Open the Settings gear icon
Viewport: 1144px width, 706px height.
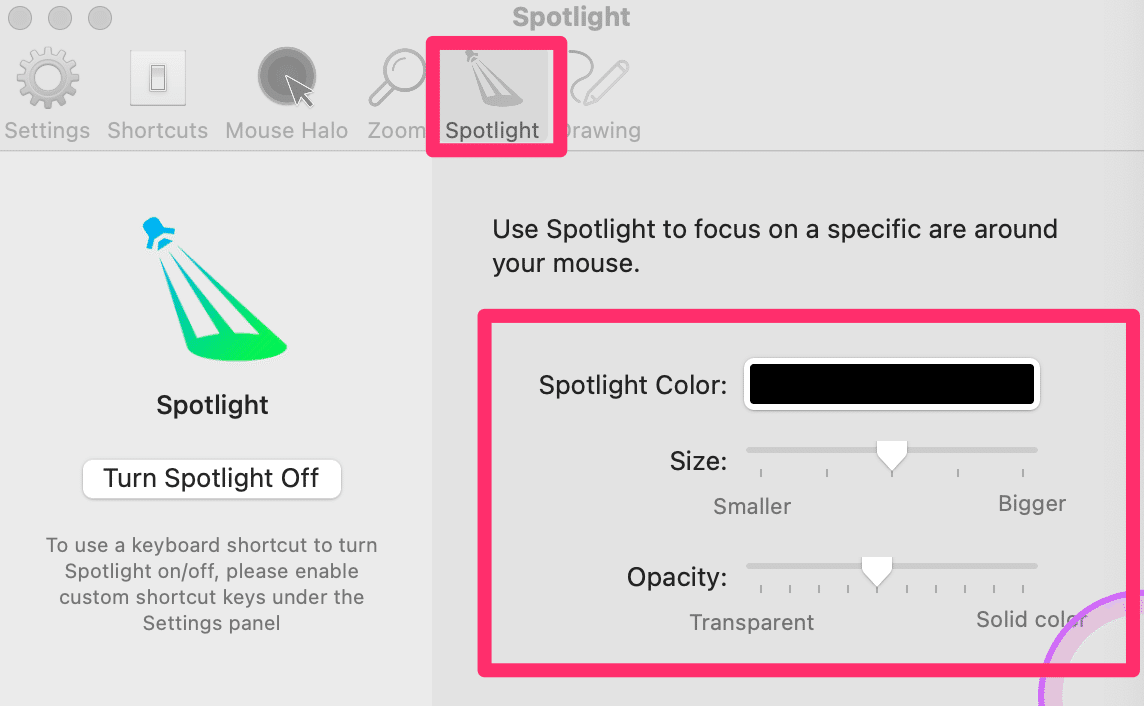tap(47, 77)
